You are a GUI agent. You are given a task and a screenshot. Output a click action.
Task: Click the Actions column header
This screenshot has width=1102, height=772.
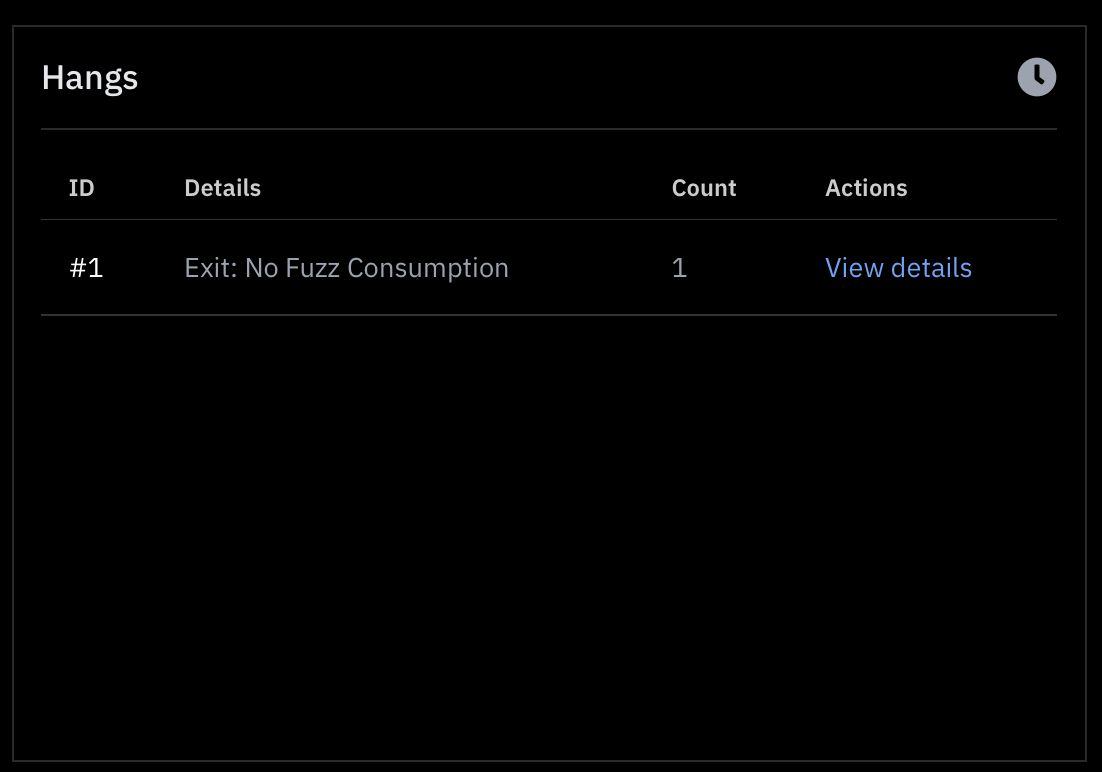866,187
